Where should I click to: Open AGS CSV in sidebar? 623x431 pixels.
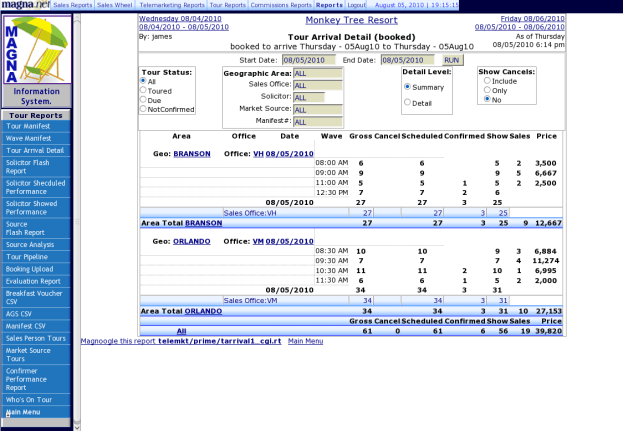point(36,314)
